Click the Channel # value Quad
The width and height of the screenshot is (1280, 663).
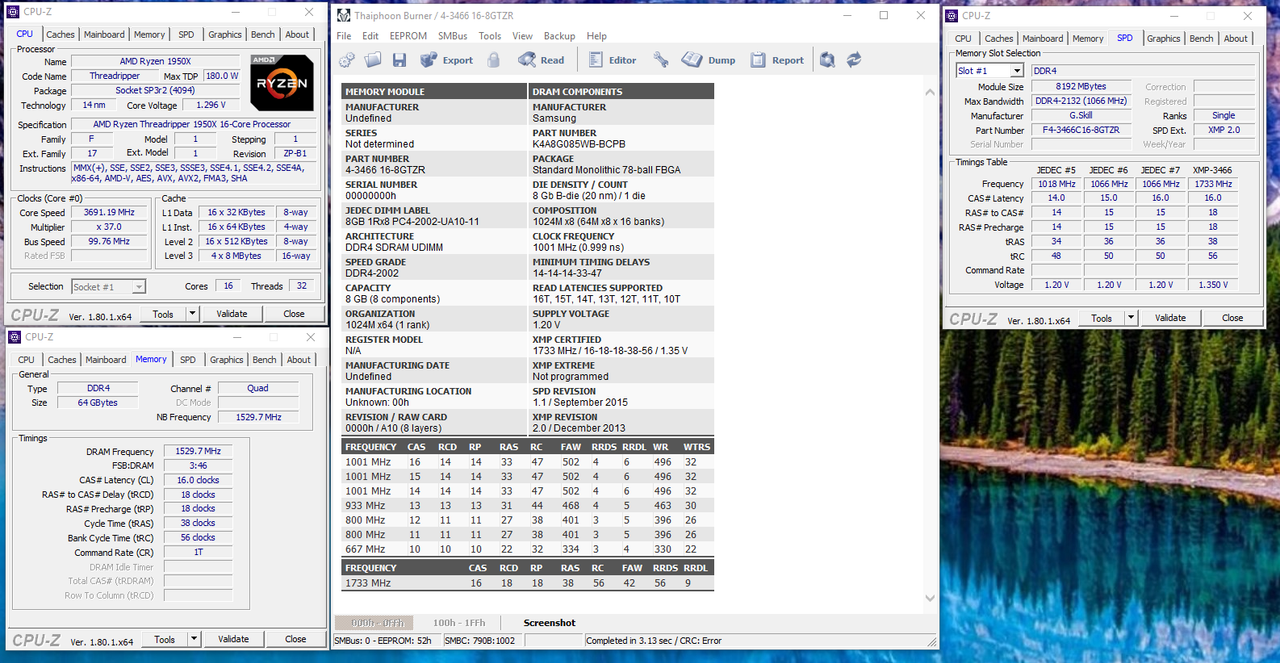coord(257,388)
